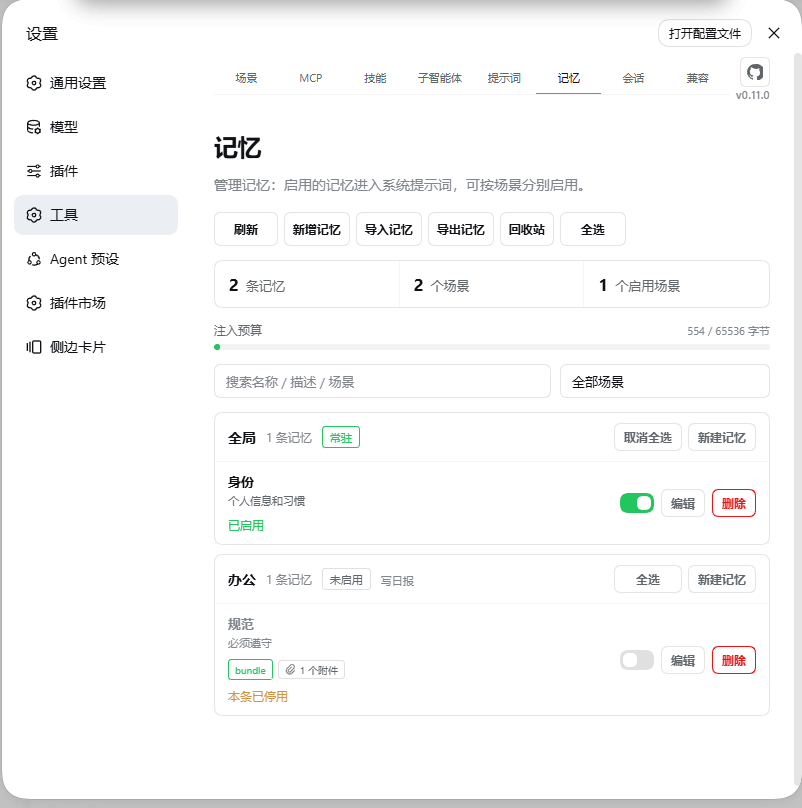Click the top 全选 button
Viewport: 802px width, 808px height.
pos(593,229)
